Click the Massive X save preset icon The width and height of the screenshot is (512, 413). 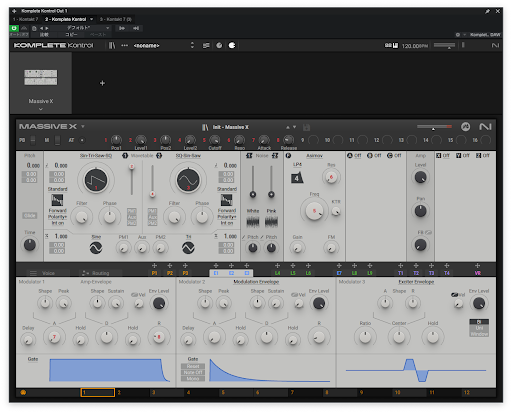tap(306, 127)
